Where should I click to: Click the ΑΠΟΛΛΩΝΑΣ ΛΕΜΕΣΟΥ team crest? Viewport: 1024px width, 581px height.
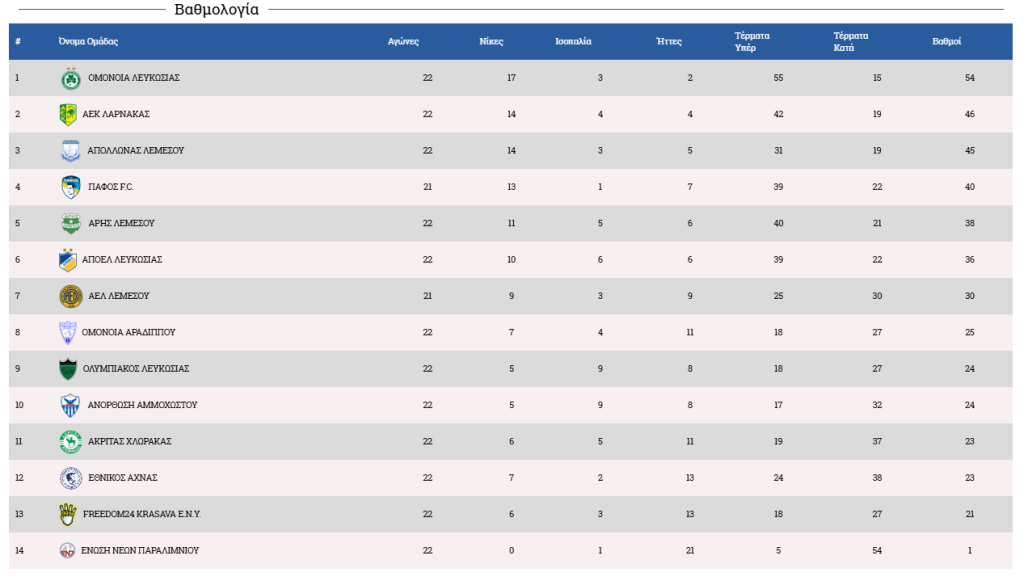tap(70, 151)
